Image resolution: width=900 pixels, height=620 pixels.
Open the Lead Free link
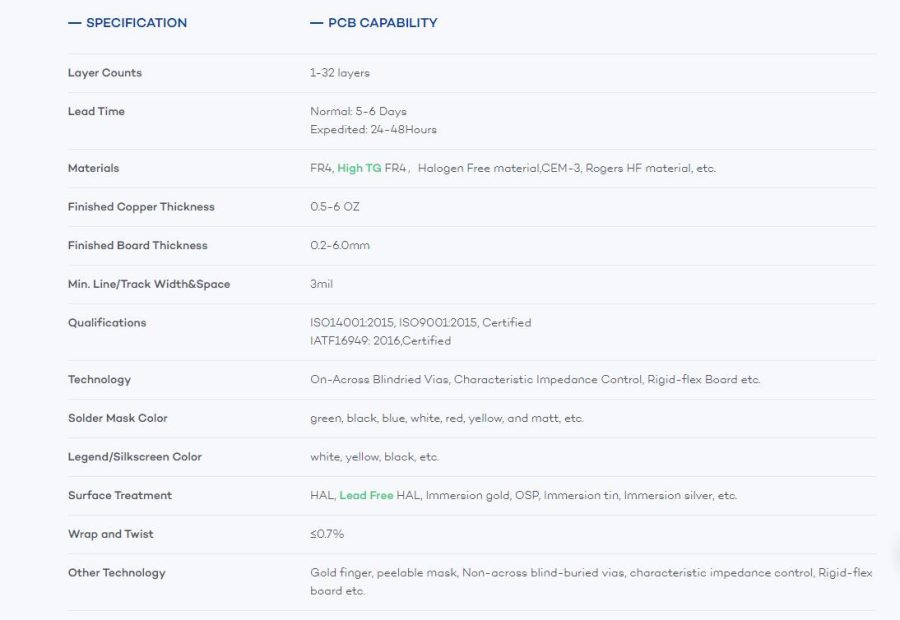(x=366, y=496)
